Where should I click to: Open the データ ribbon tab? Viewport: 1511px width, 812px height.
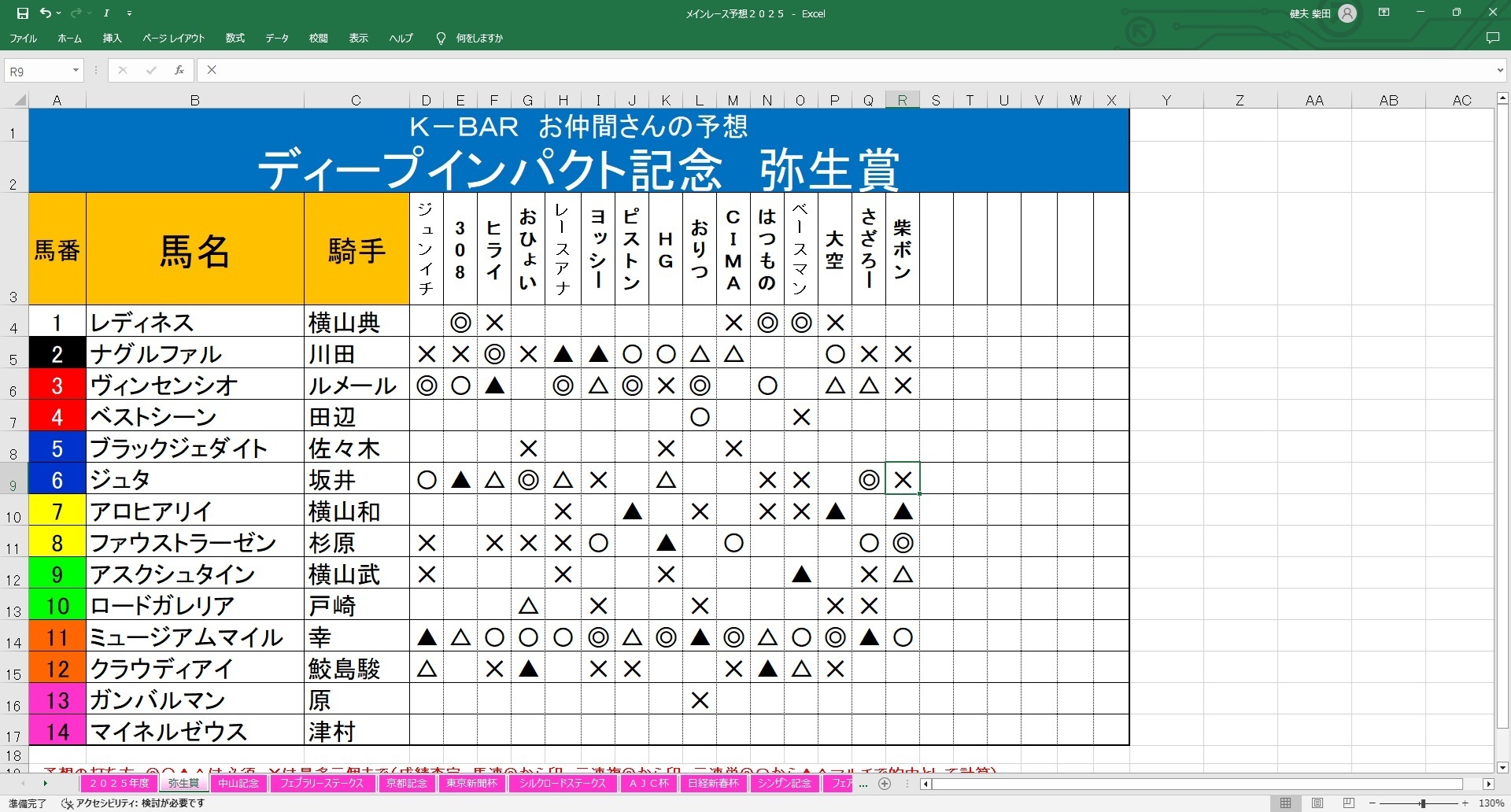click(276, 38)
